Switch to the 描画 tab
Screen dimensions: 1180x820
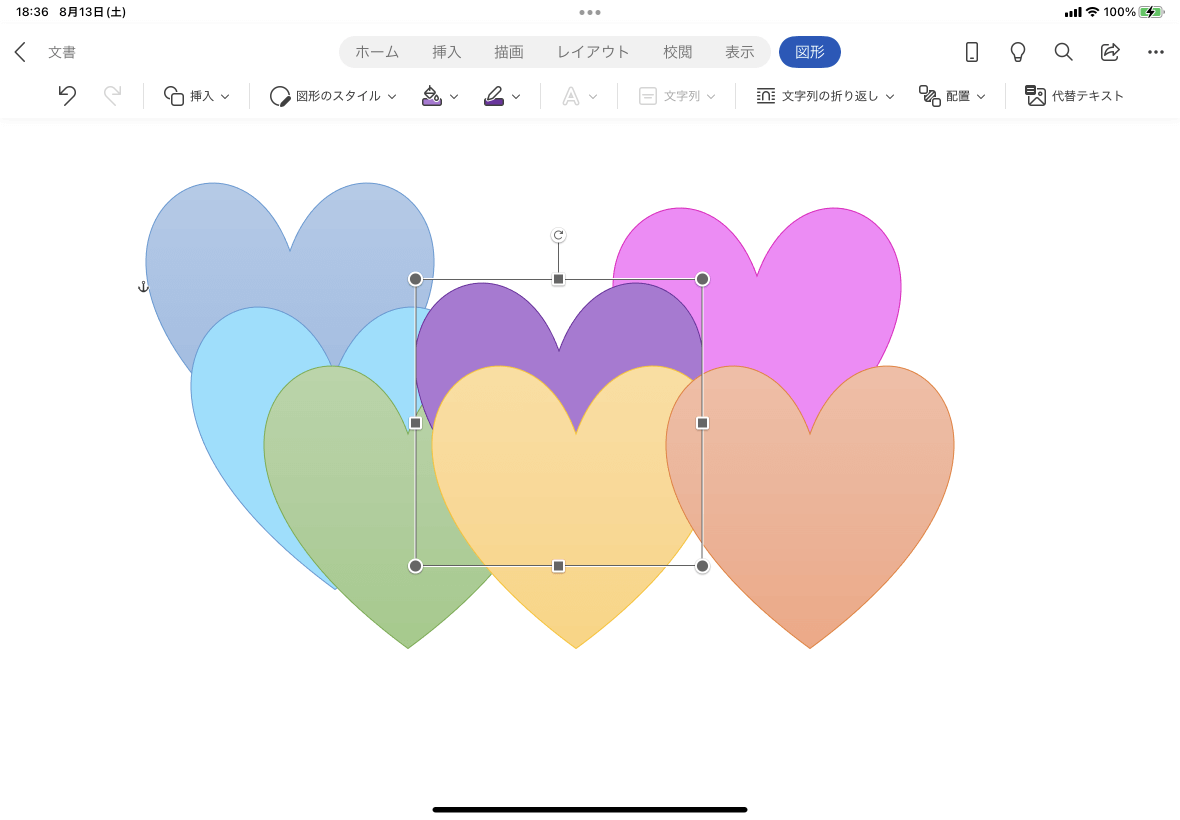(x=509, y=52)
